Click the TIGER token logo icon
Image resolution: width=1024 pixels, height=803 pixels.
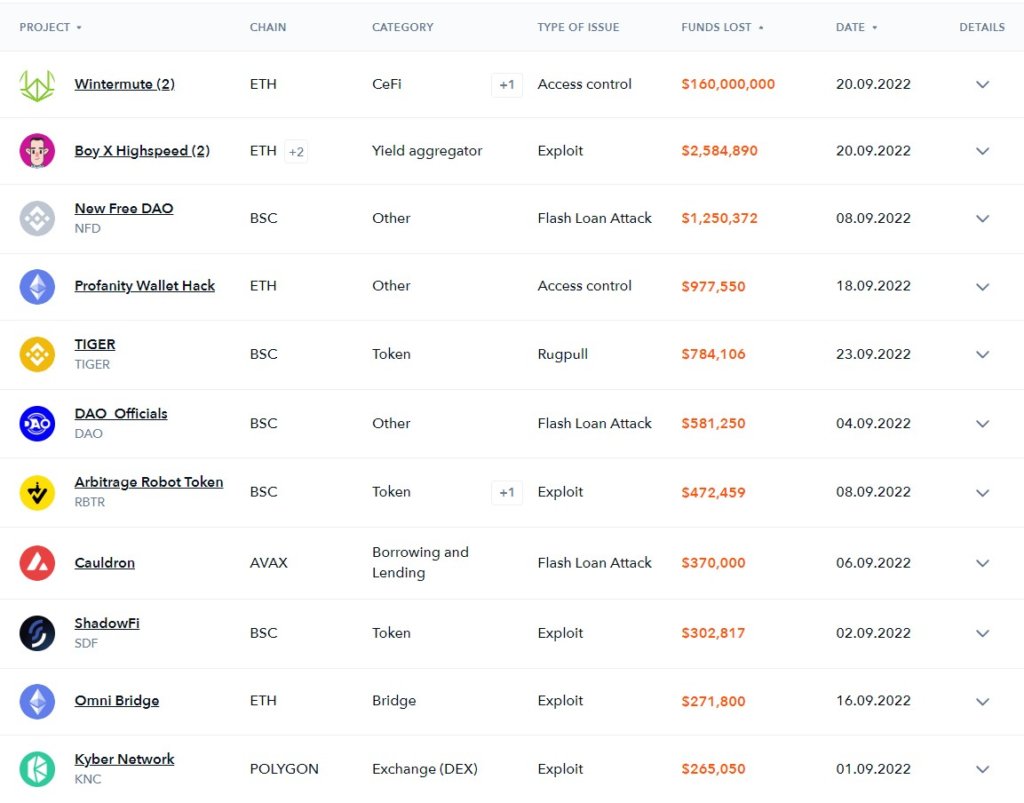[x=37, y=354]
